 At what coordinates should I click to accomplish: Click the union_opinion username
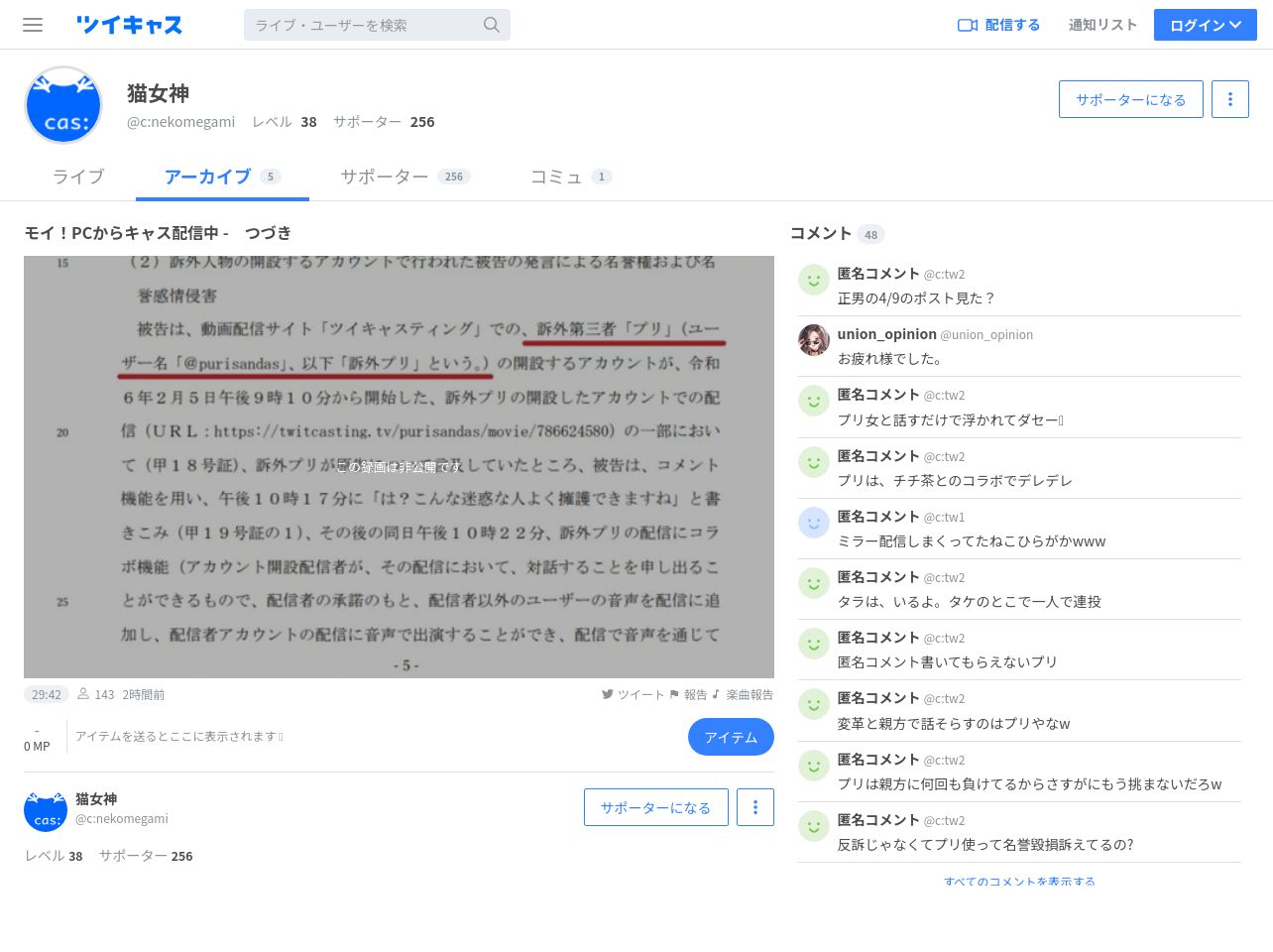tap(886, 334)
